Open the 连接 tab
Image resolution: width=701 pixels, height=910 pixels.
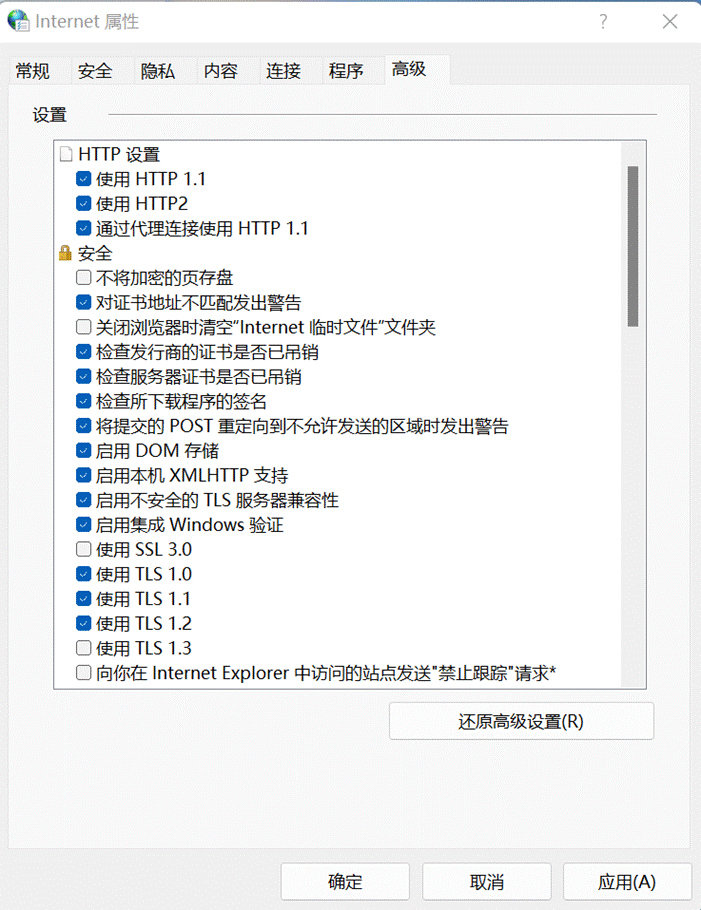pyautogui.click(x=283, y=71)
